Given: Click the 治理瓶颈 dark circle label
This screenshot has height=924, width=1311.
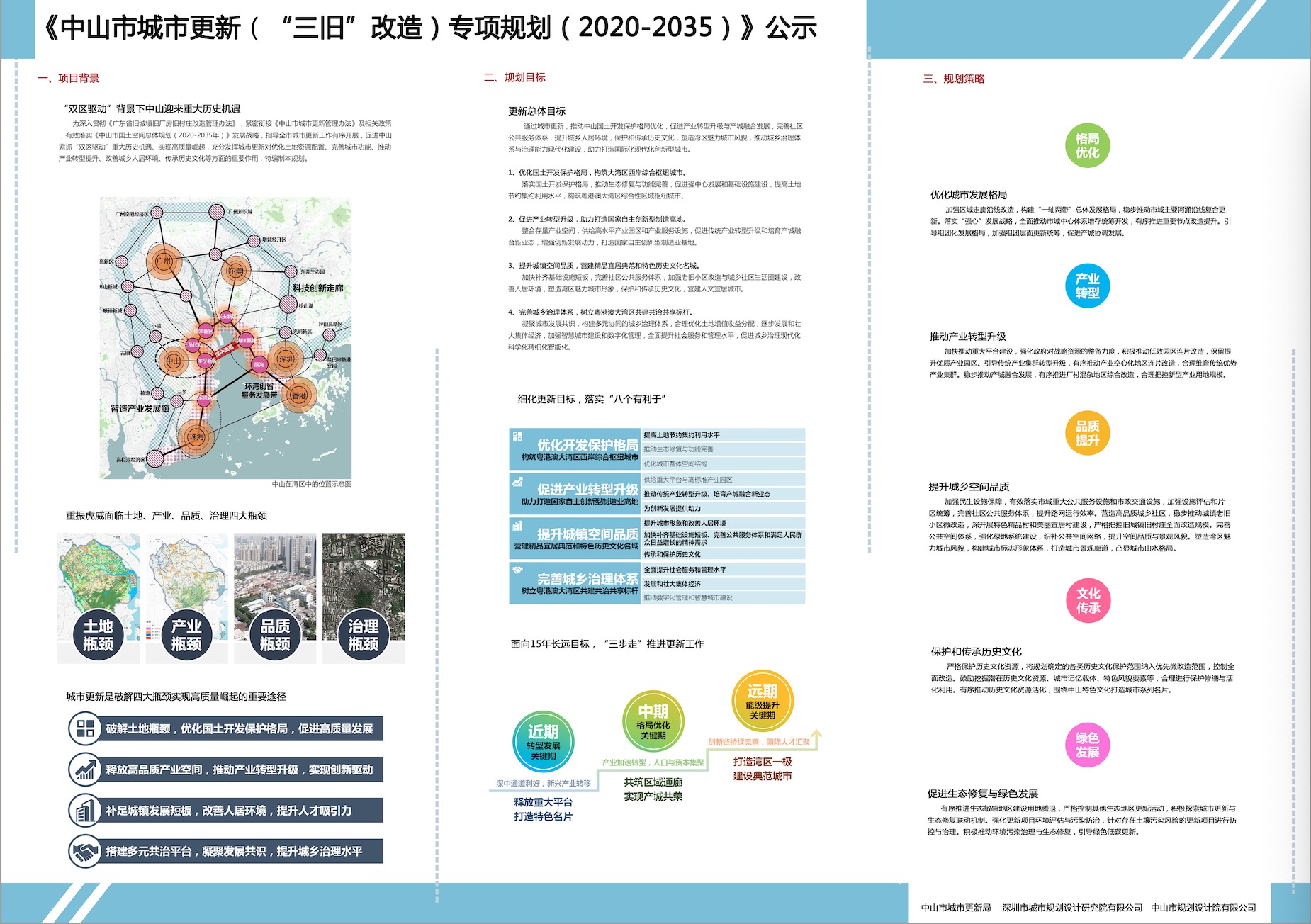Looking at the screenshot, I should [364, 635].
